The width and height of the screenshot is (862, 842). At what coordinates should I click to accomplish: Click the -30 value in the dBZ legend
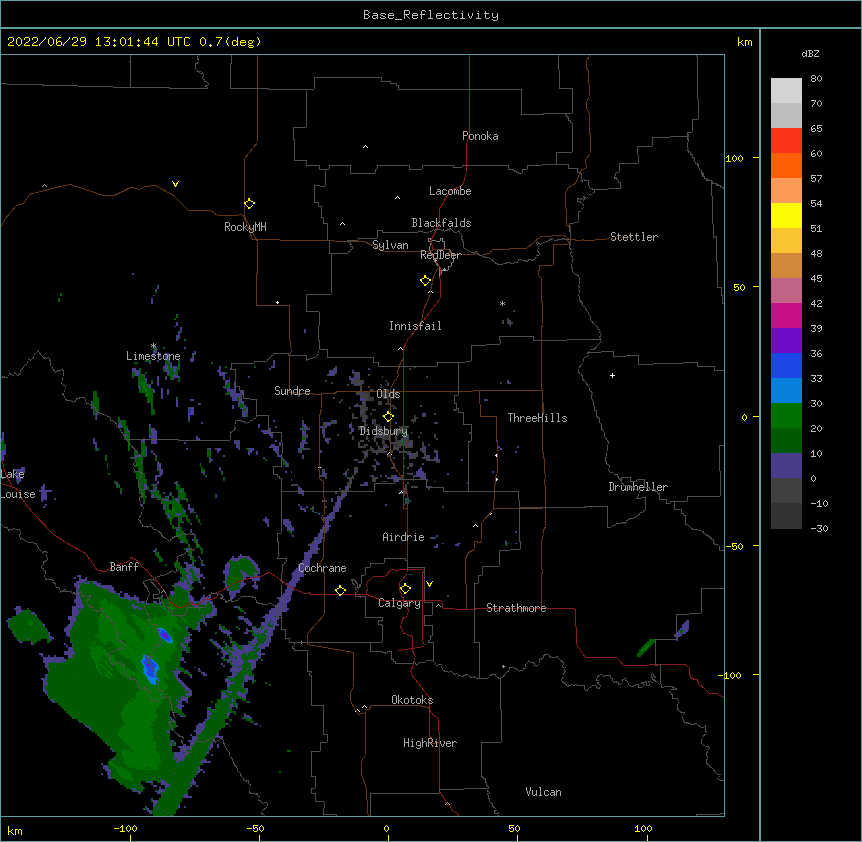click(x=819, y=528)
